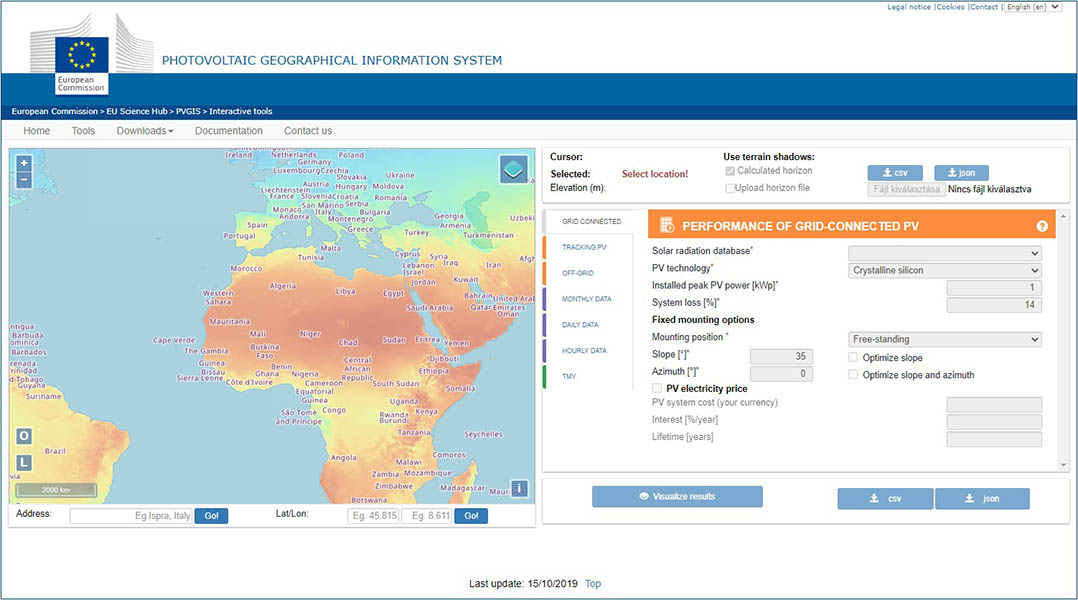
Task: Expand the PV technology dropdown
Action: [x=944, y=270]
